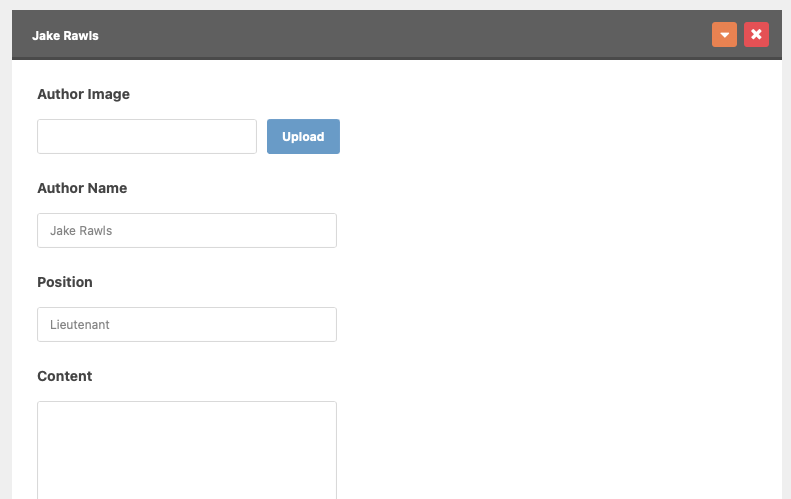Click the Position label
This screenshot has height=499, width=791.
point(65,282)
